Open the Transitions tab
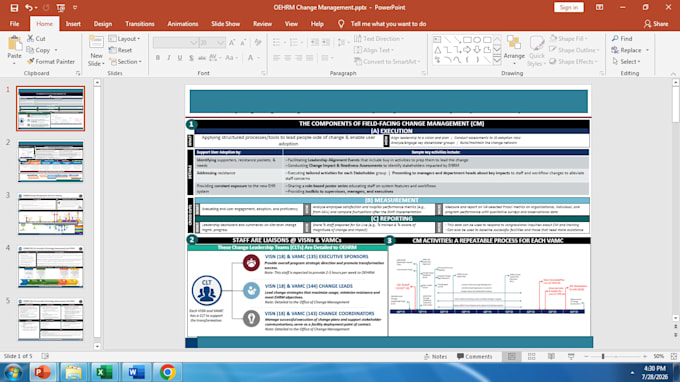 click(x=140, y=24)
